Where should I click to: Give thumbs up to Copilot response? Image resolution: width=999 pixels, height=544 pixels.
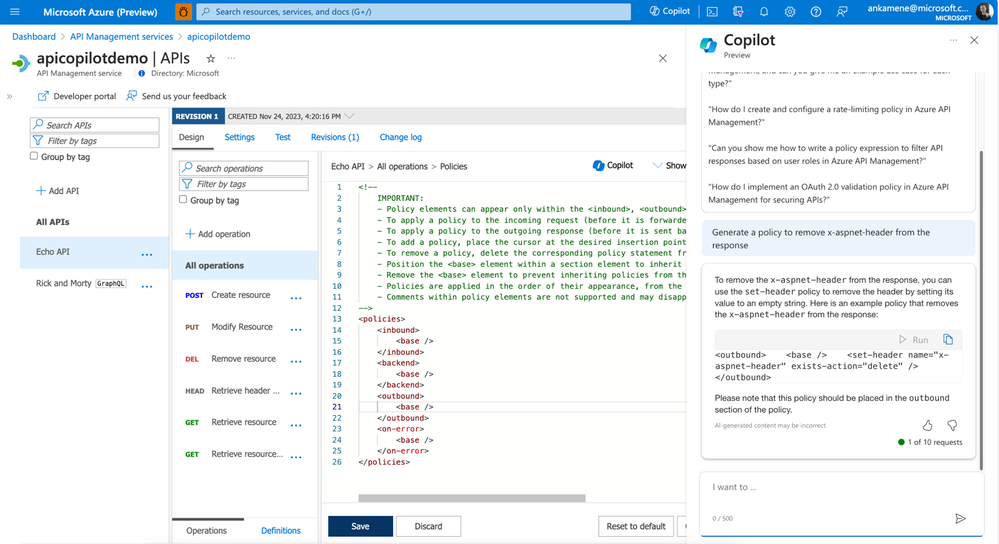pyautogui.click(x=928, y=426)
